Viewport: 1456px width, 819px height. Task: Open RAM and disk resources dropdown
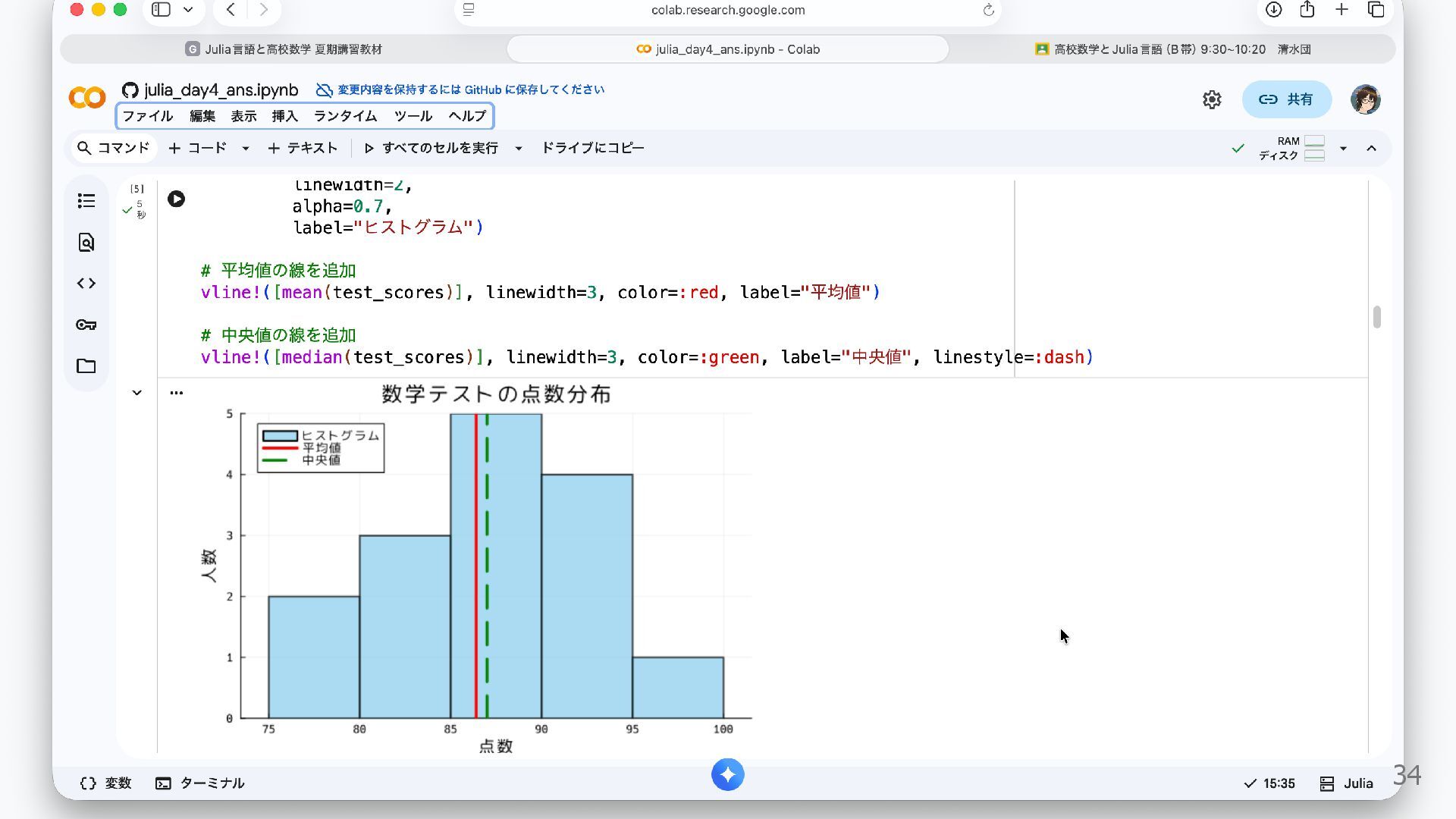coord(1342,149)
